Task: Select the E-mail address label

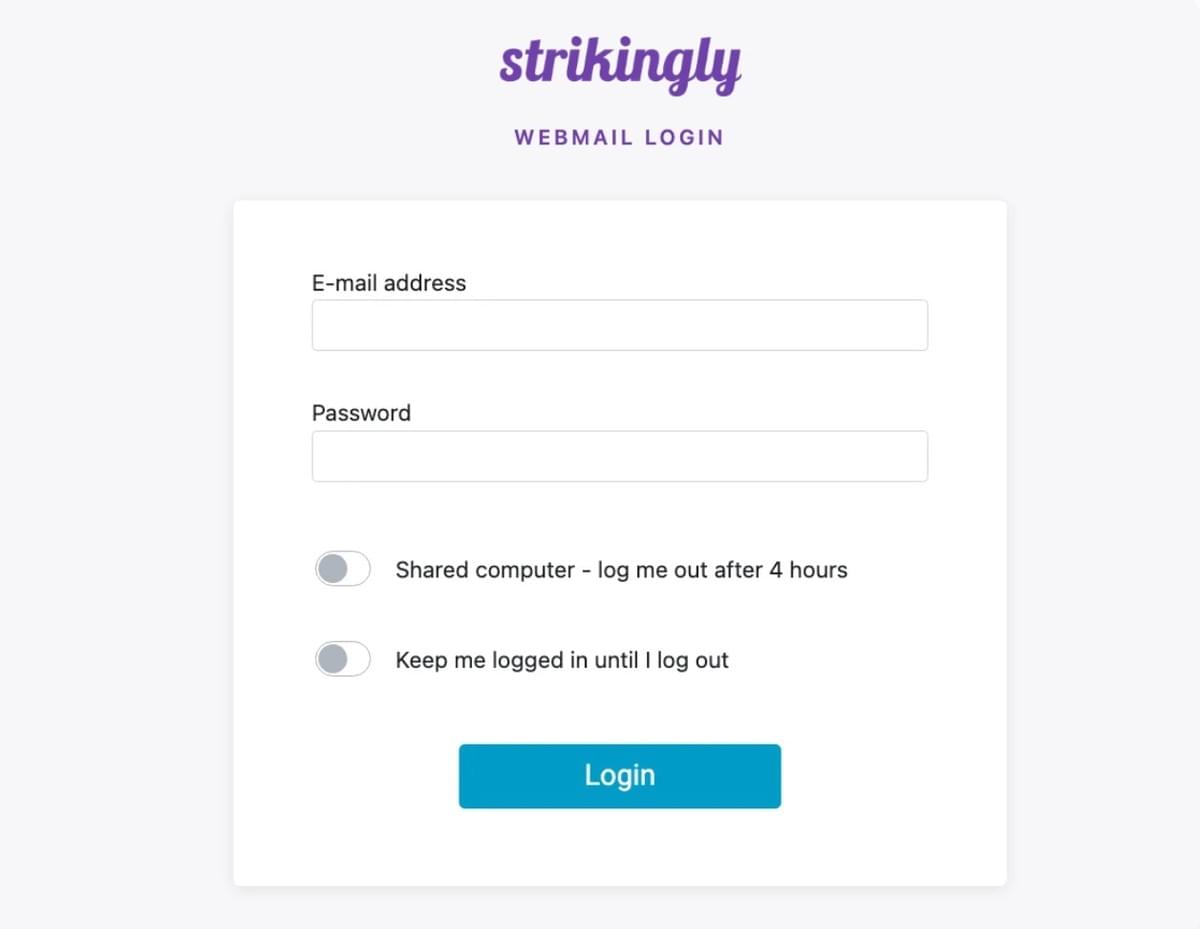Action: coord(389,283)
